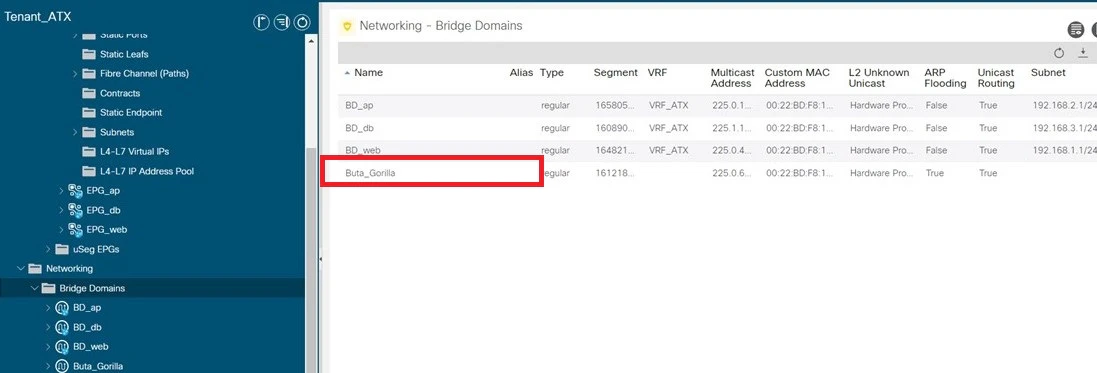The height and width of the screenshot is (373, 1097).
Task: Click the L4-L7 IP Address Pool folder icon
Action: pyautogui.click(x=88, y=171)
